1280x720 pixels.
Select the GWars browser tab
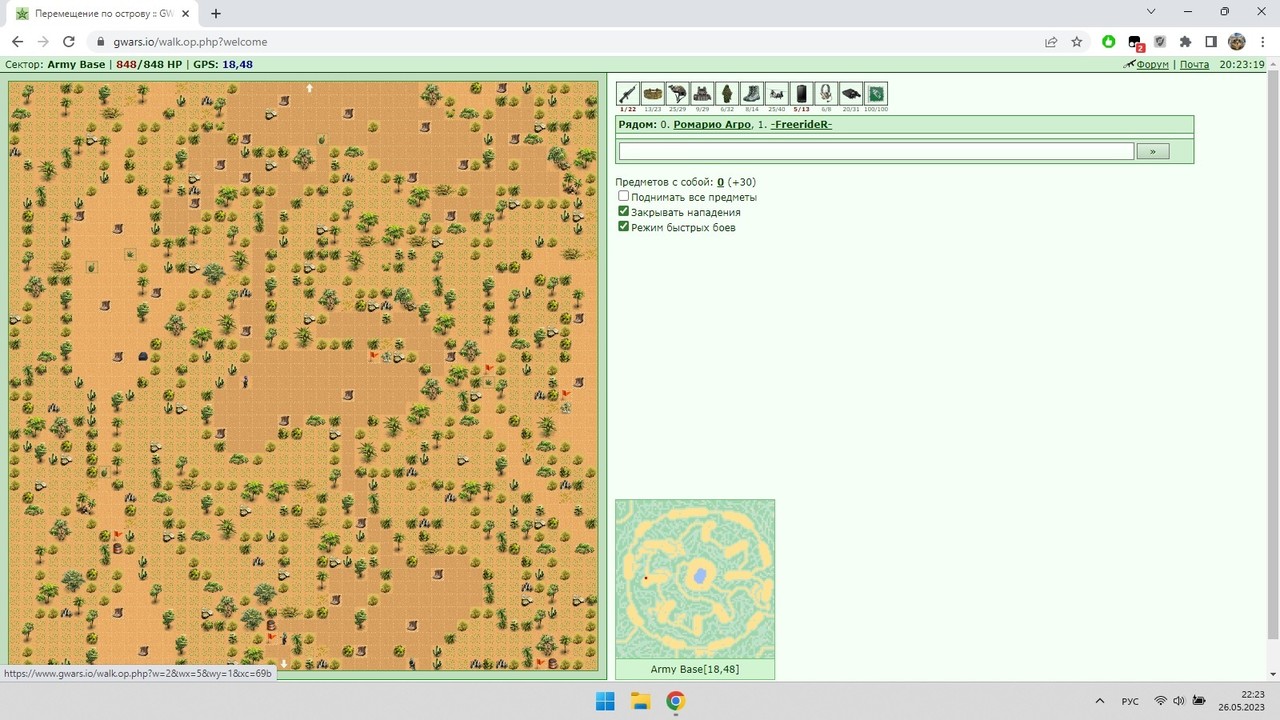[x=102, y=13]
